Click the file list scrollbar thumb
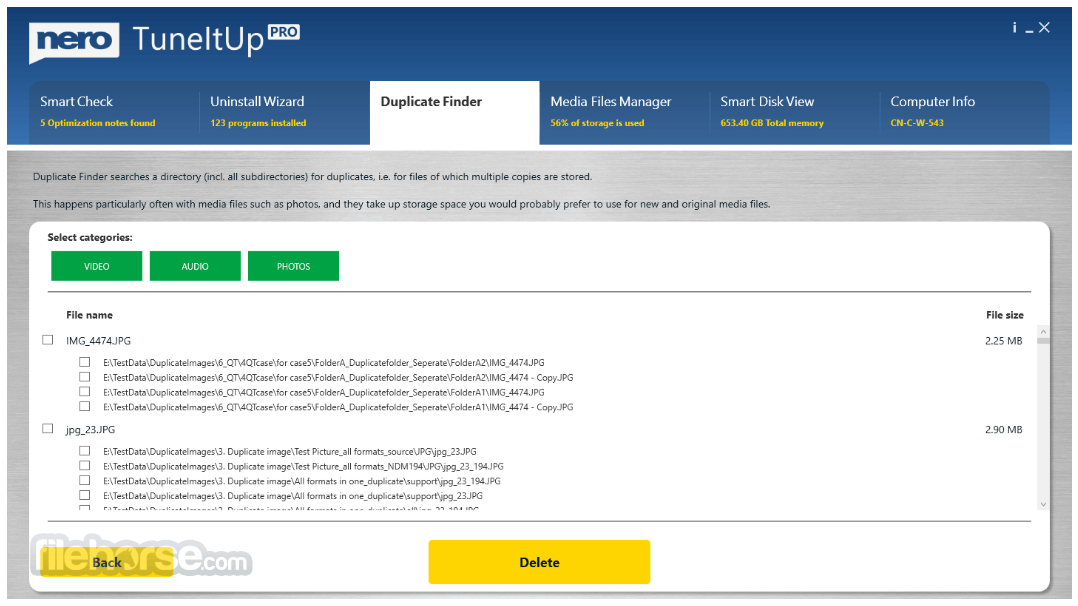This screenshot has width=1078, height=606. coord(1043,340)
